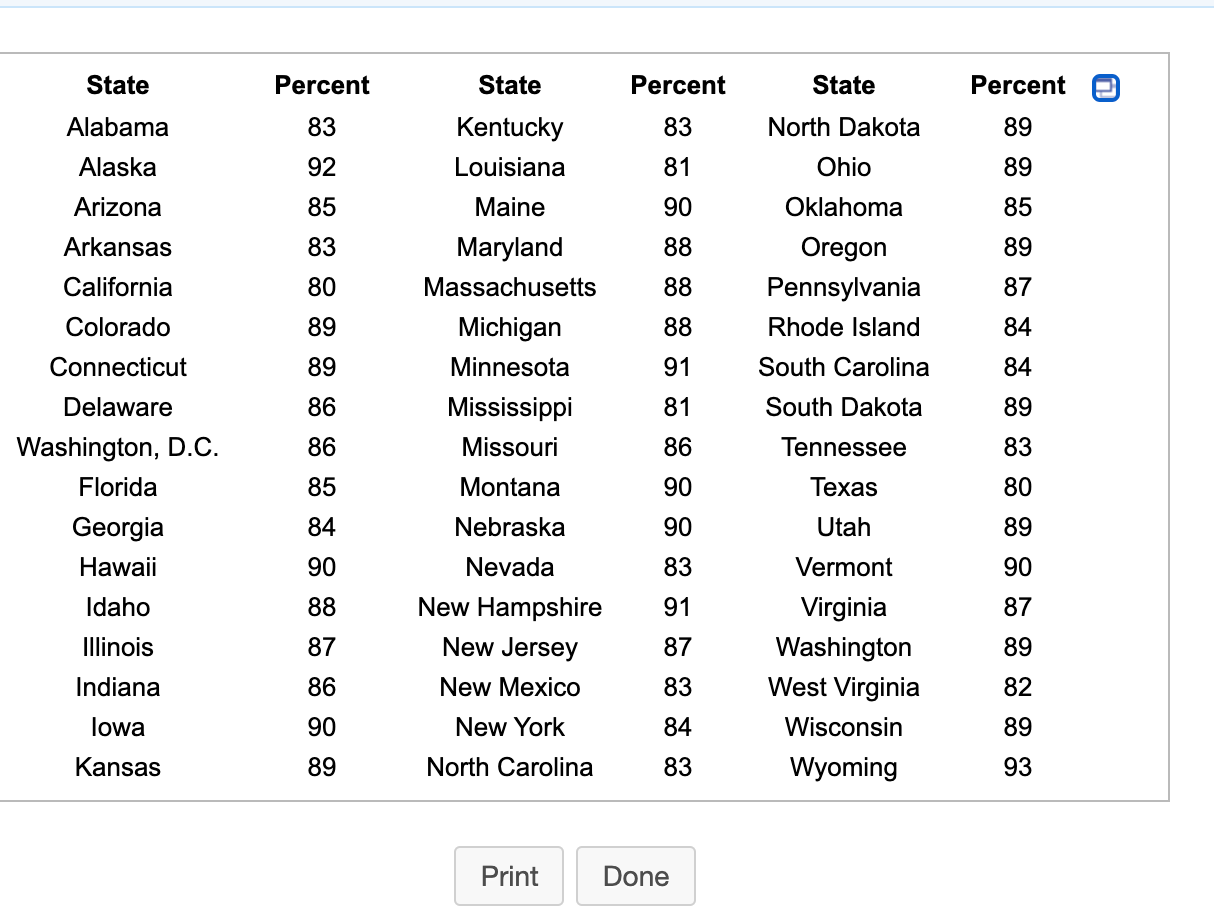1214x910 pixels.
Task: Click the Done button
Action: [636, 876]
